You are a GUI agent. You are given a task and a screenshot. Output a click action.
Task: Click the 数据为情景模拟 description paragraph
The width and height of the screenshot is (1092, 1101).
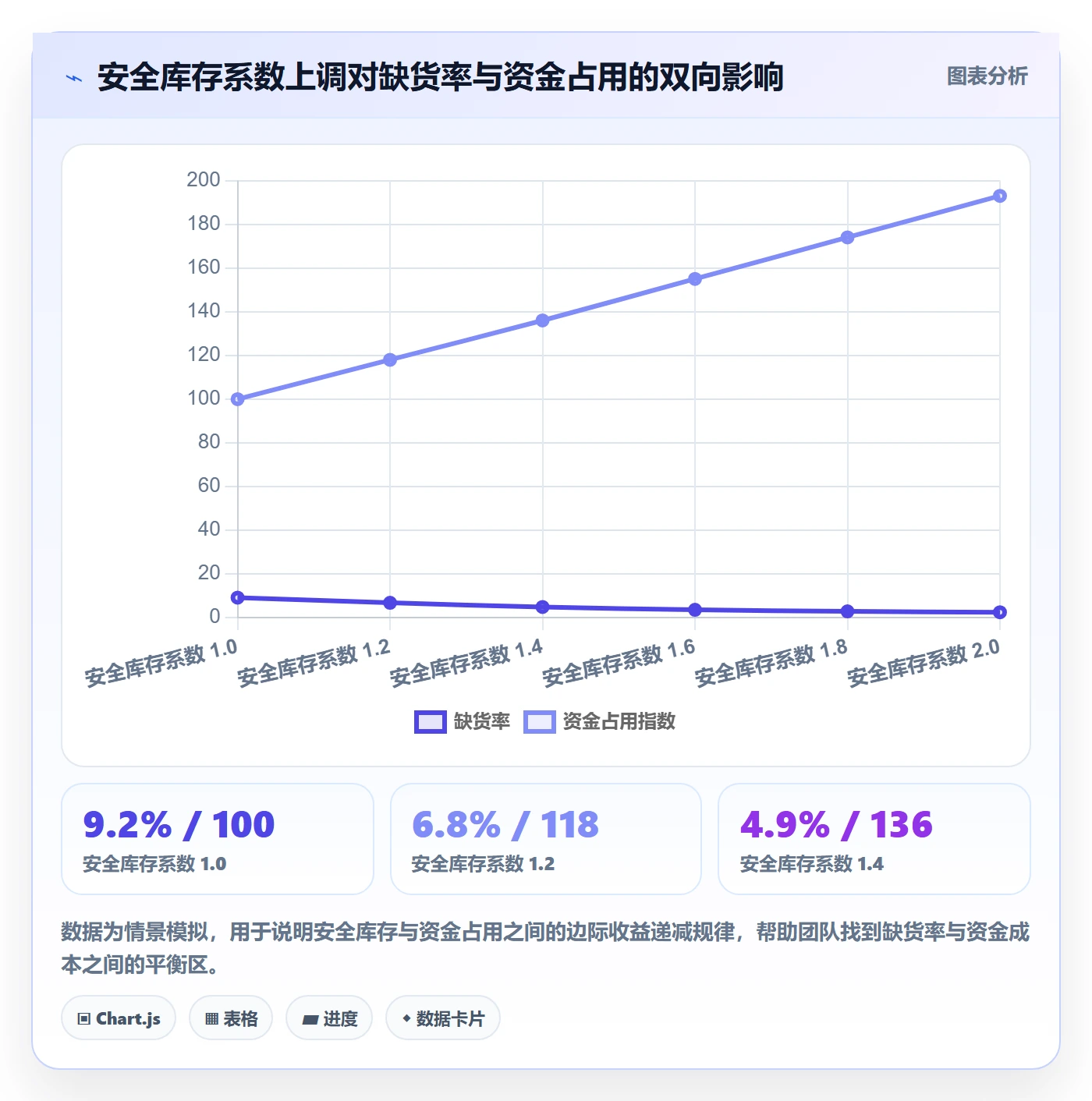pyautogui.click(x=546, y=947)
